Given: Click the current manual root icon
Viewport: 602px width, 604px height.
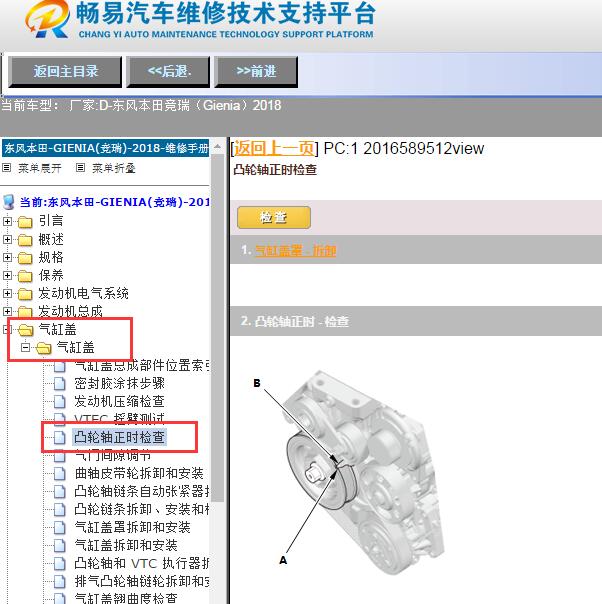Looking at the screenshot, I should coord(8,202).
